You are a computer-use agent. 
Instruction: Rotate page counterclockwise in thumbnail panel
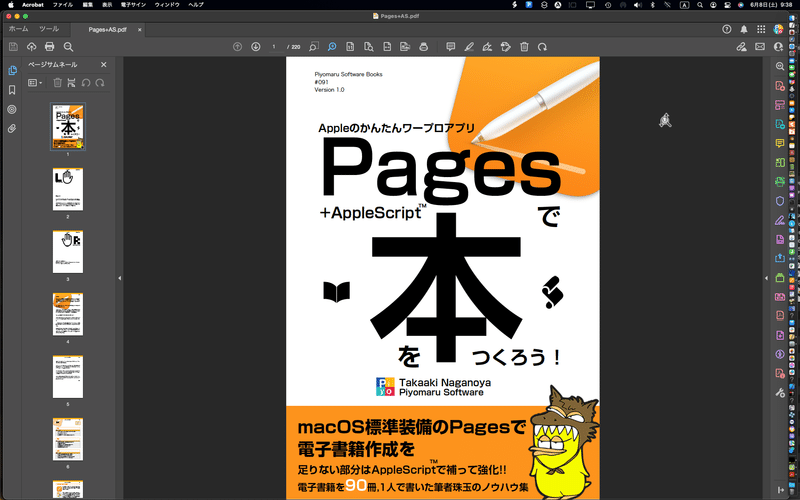point(86,83)
